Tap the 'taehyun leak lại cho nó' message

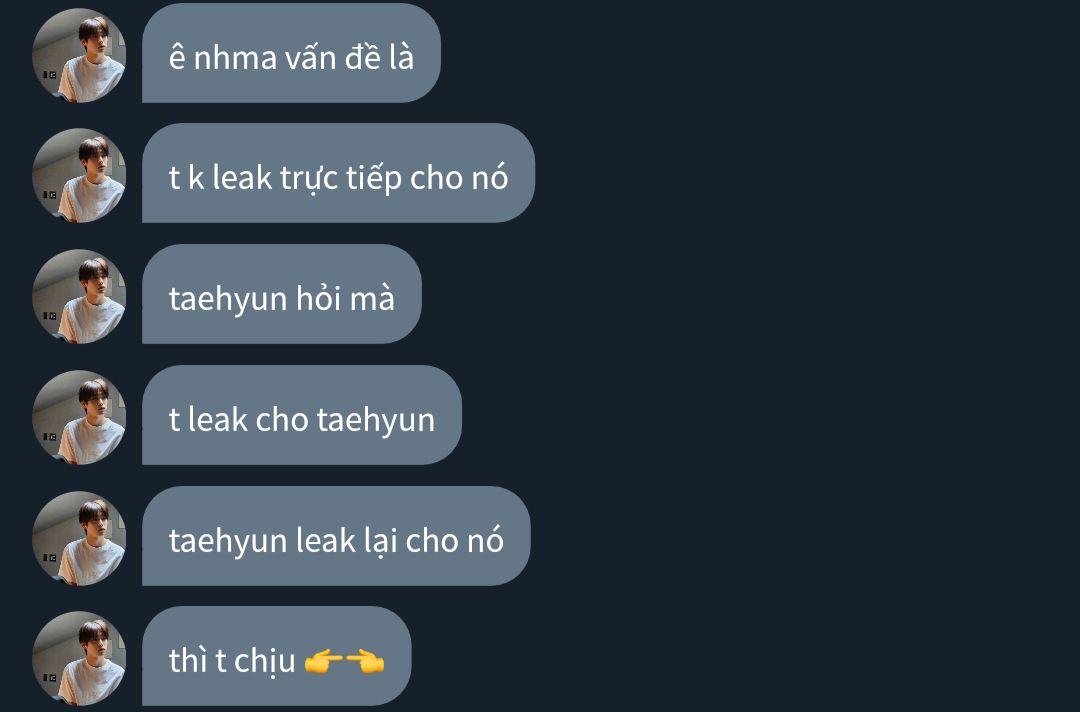(336, 536)
